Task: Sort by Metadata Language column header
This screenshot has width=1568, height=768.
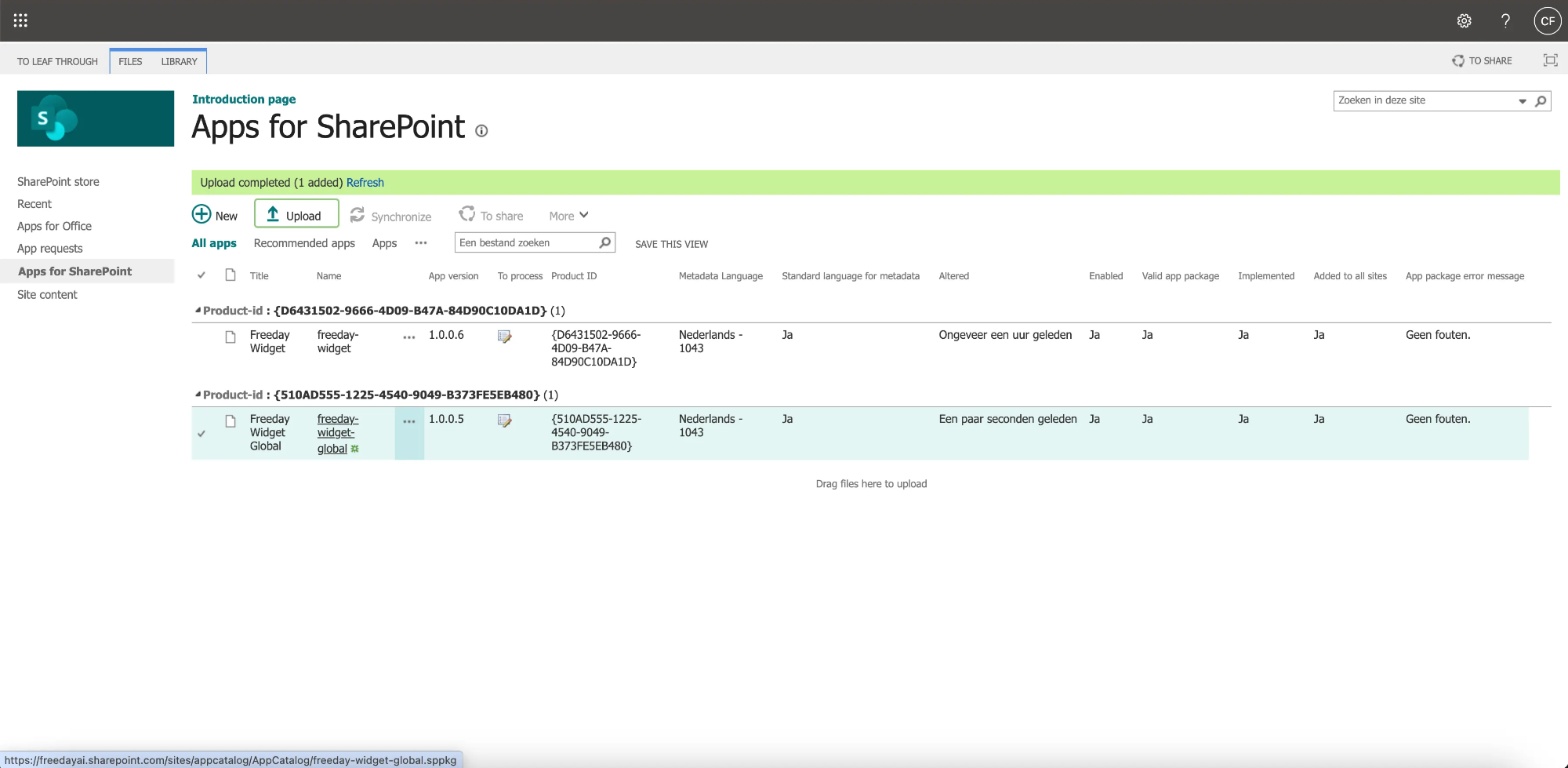Action: coord(720,276)
